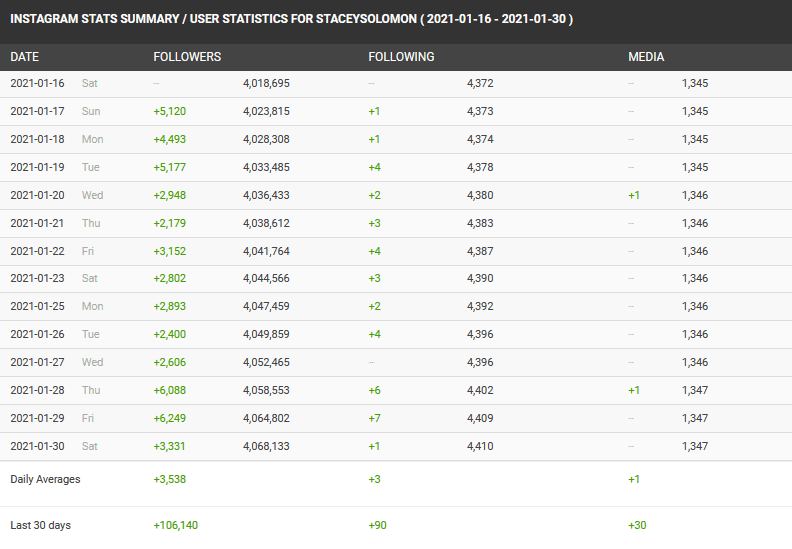Click date 2021-01-23
Viewport: 792px width, 549px height.
[37, 278]
